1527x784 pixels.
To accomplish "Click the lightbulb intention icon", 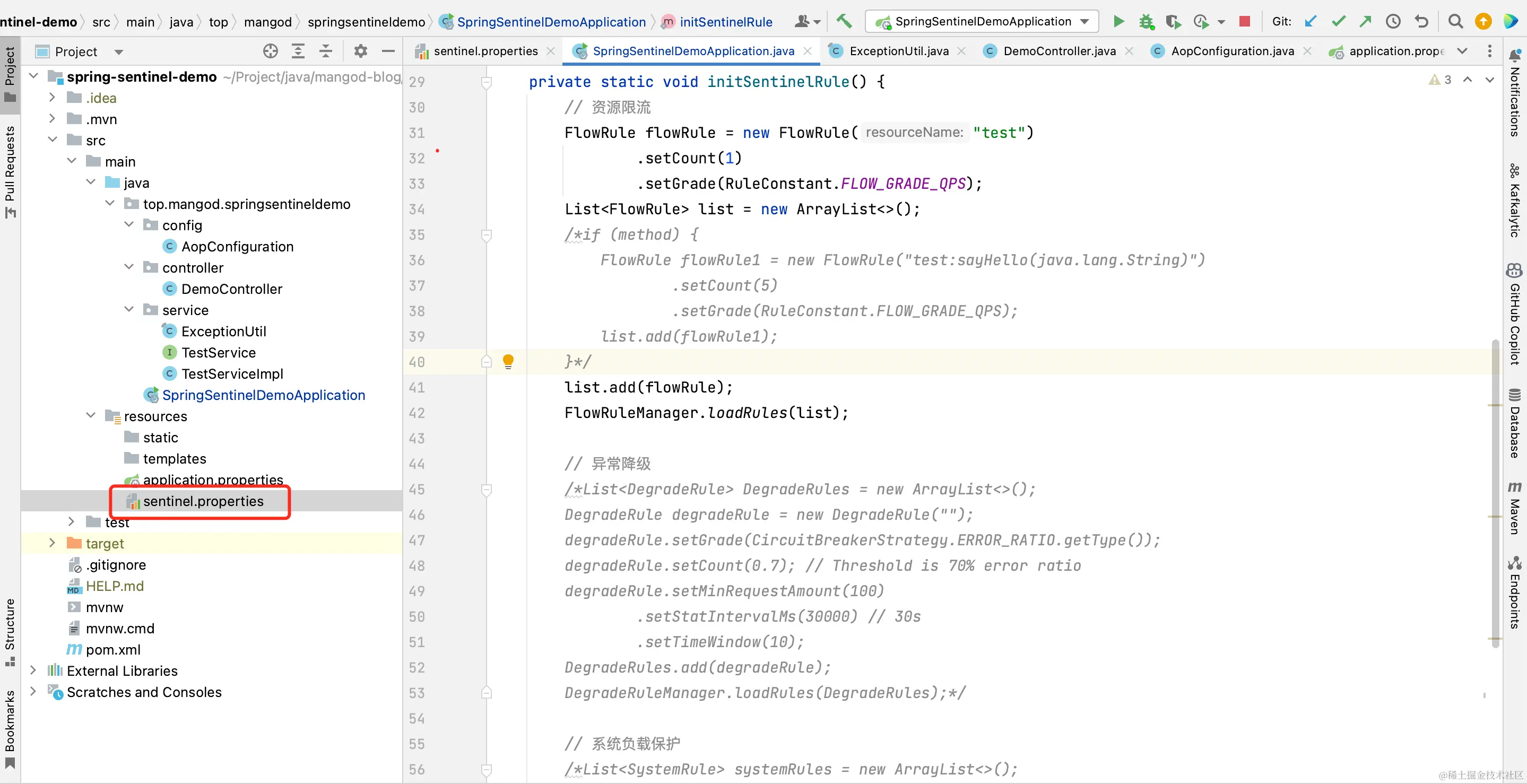I will click(x=508, y=361).
